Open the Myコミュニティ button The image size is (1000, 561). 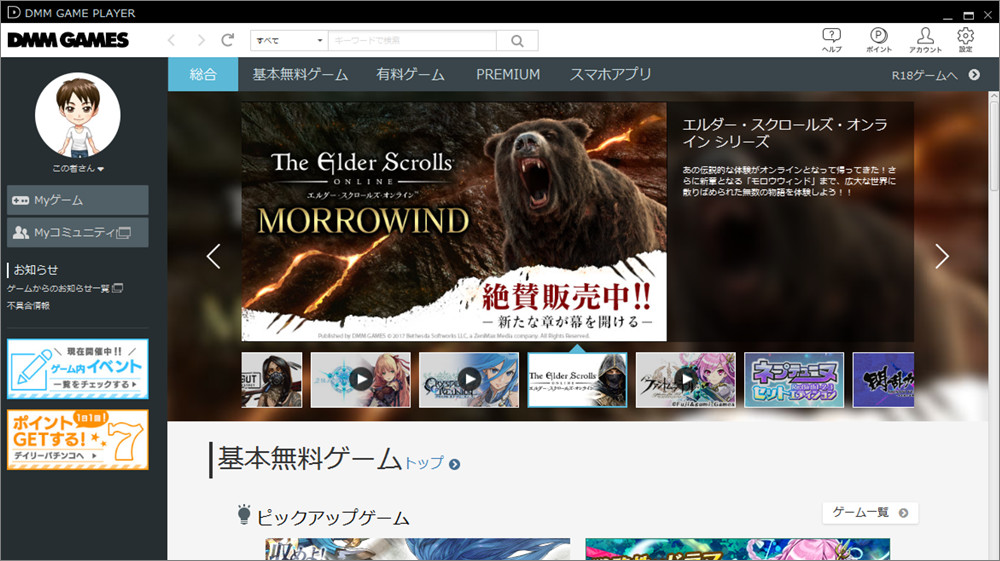point(78,233)
